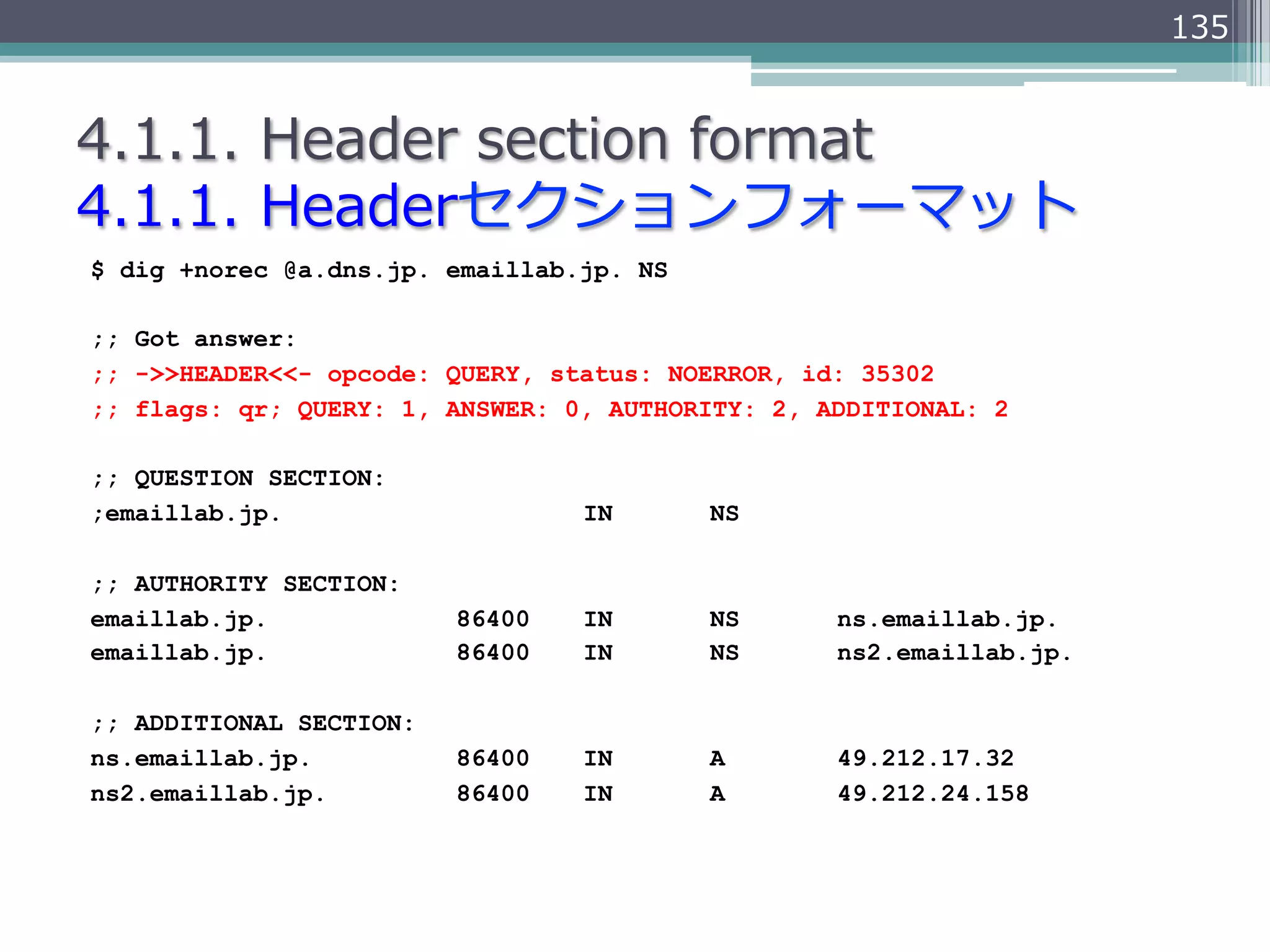Click ';; ADDITIONAL SECTION:' heading

click(x=253, y=723)
